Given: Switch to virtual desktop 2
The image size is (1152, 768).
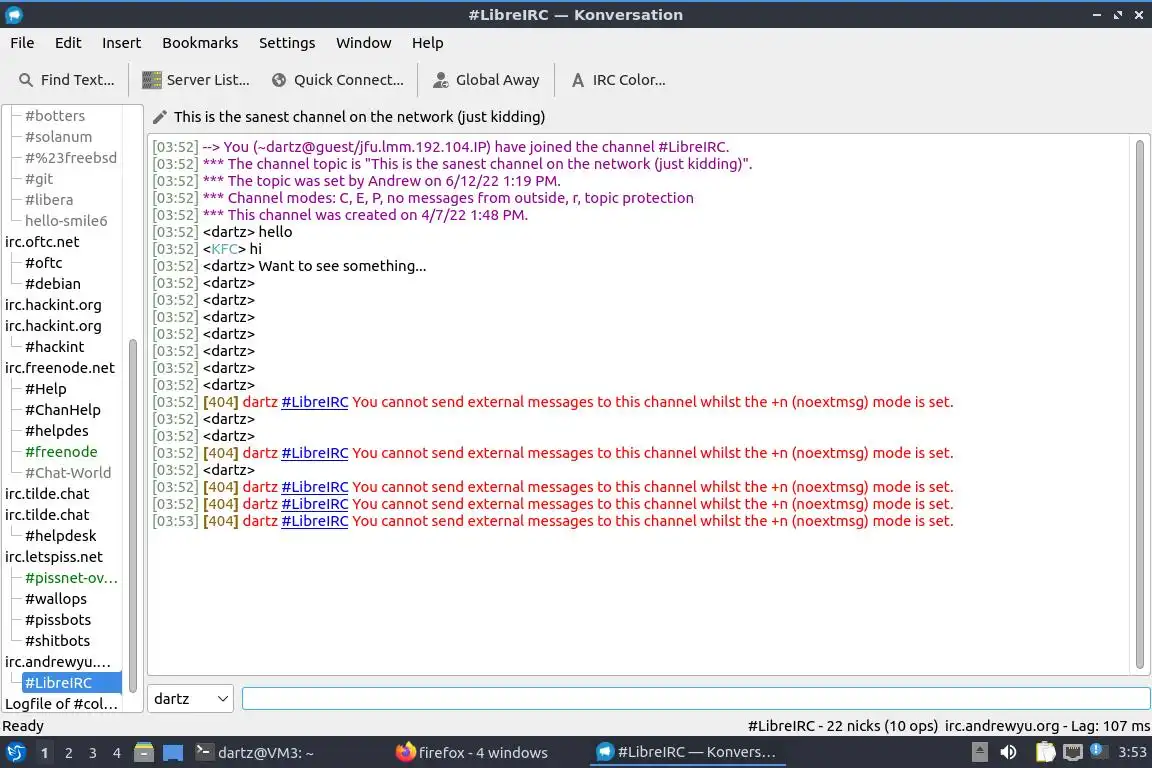Looking at the screenshot, I should tap(68, 753).
